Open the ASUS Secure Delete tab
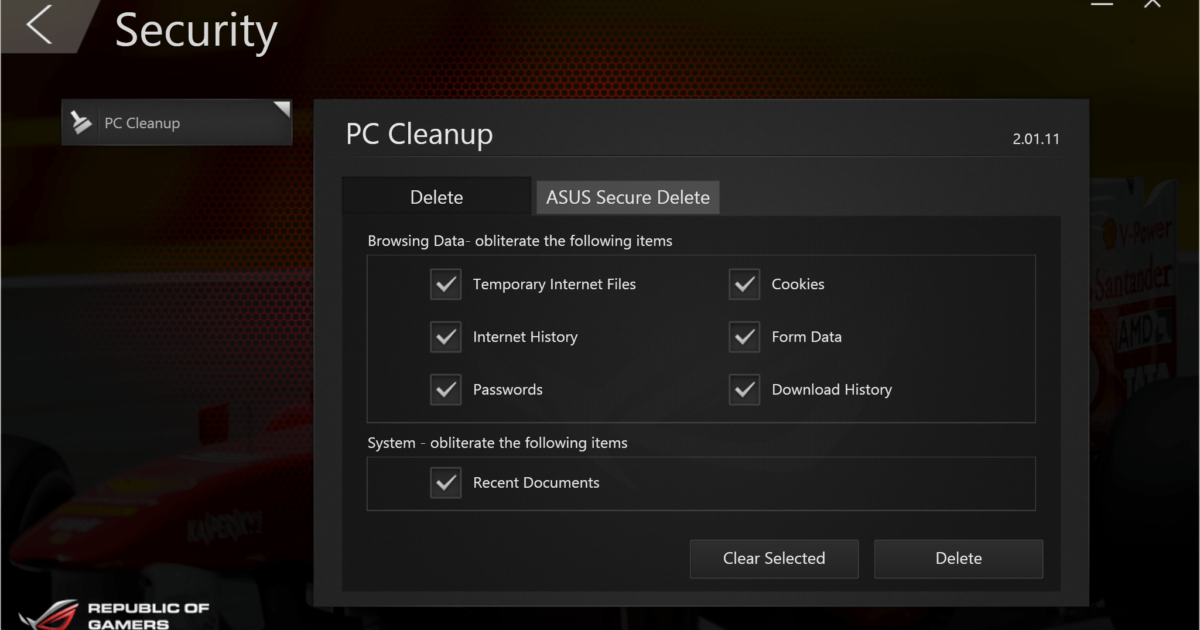 627,197
